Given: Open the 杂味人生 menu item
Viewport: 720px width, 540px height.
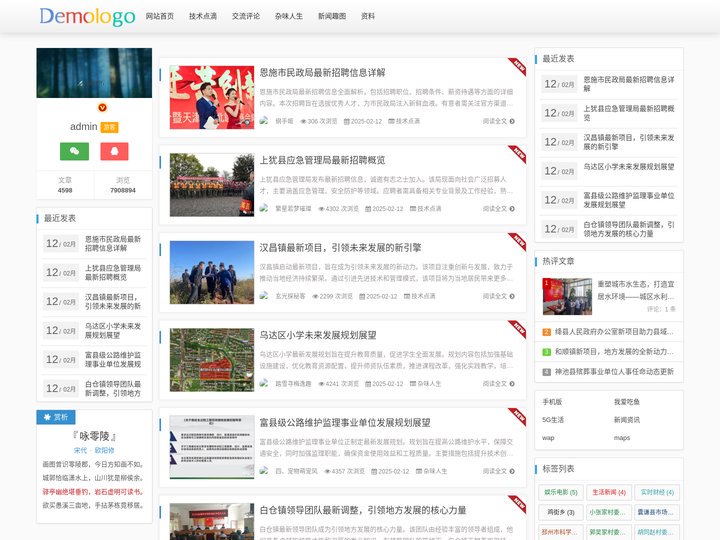Looking at the screenshot, I should point(289,16).
